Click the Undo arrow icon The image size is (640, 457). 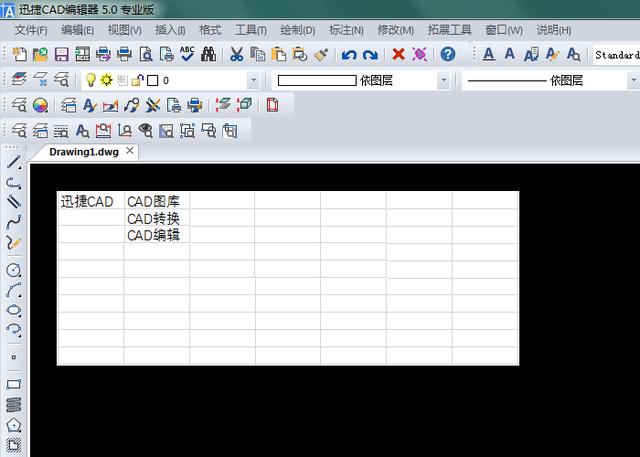(349, 54)
